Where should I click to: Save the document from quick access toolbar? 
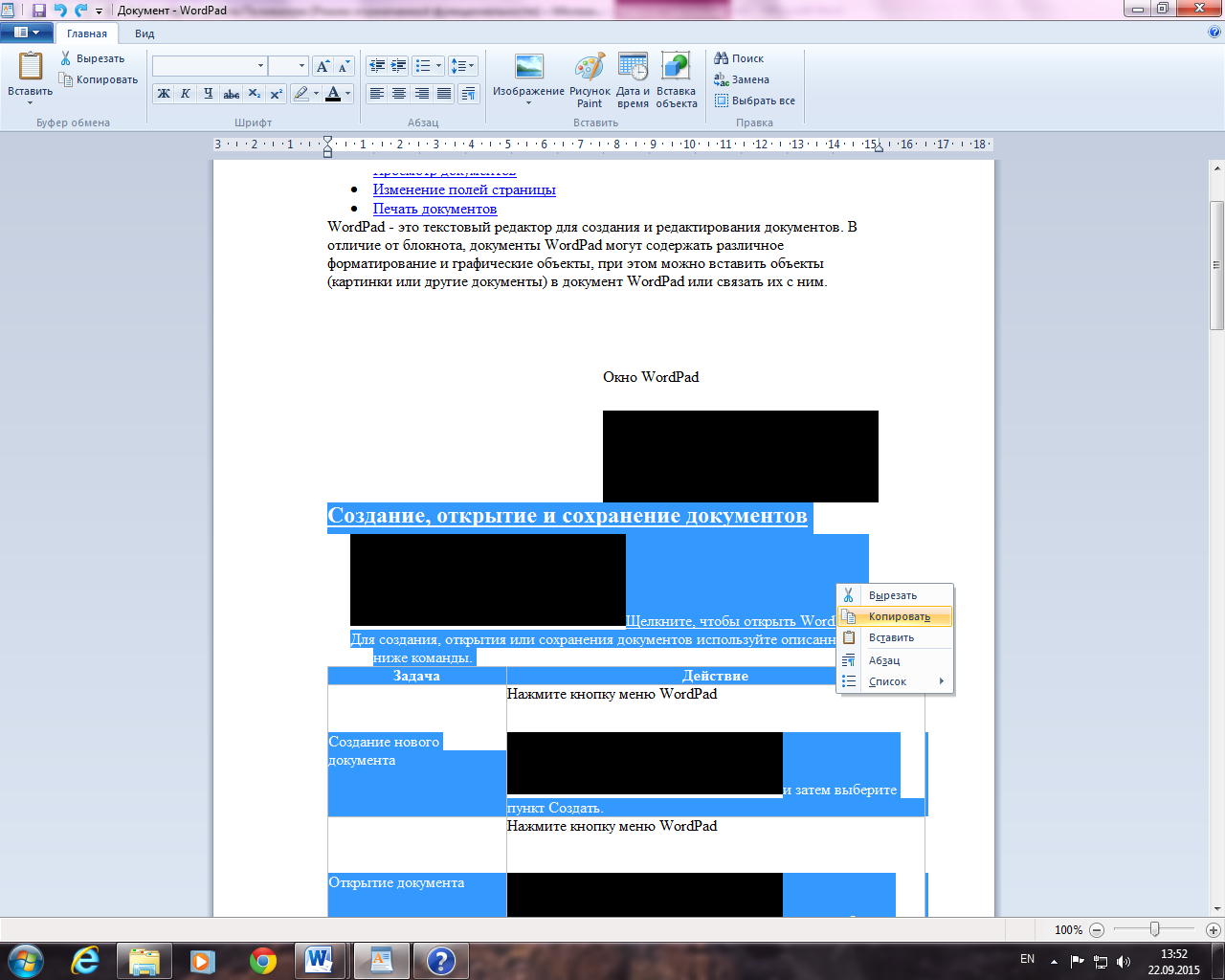(39, 11)
